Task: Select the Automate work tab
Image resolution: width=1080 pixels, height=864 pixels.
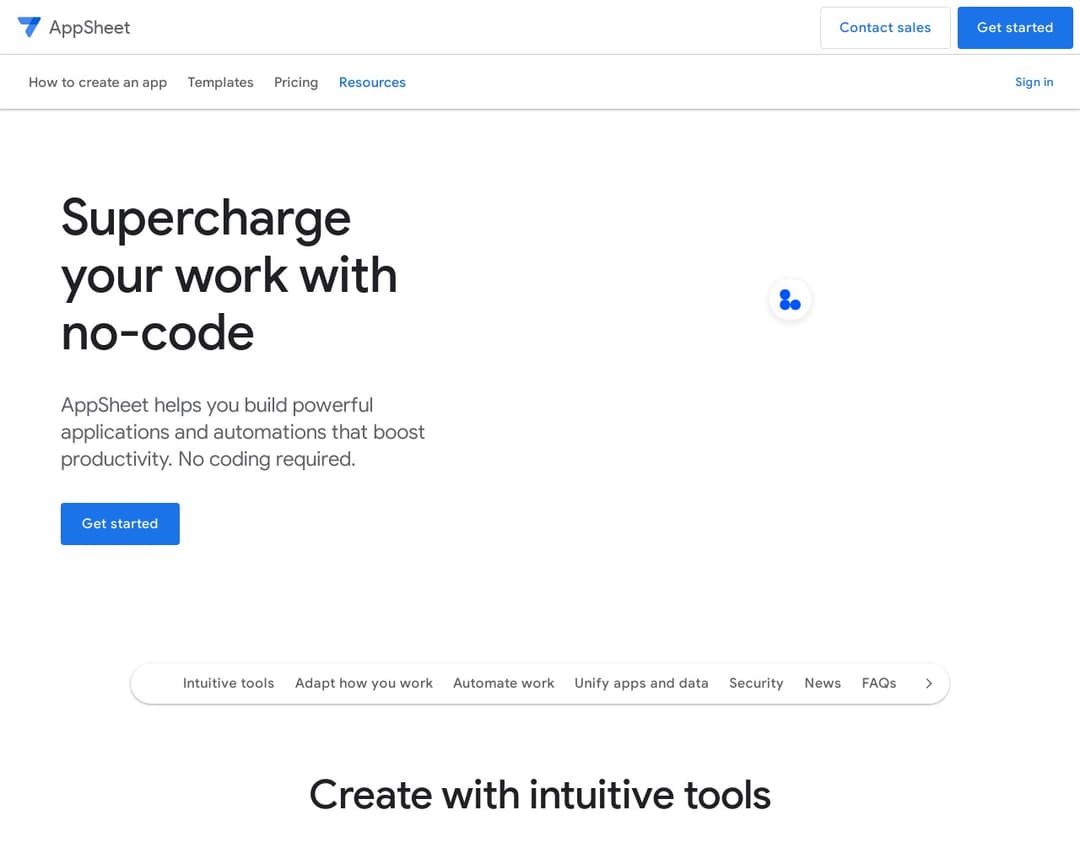Action: pyautogui.click(x=503, y=683)
